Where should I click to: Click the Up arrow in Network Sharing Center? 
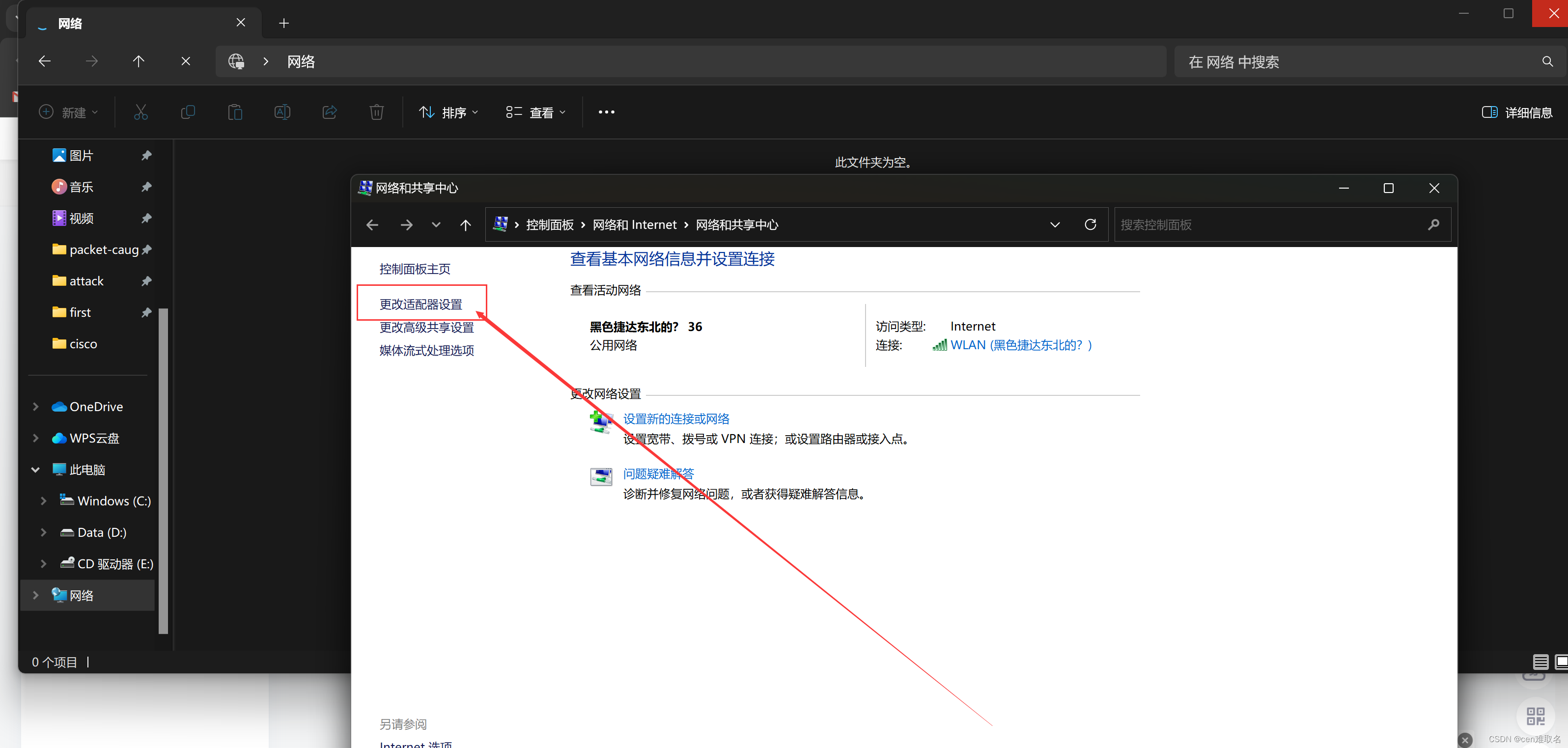point(466,225)
